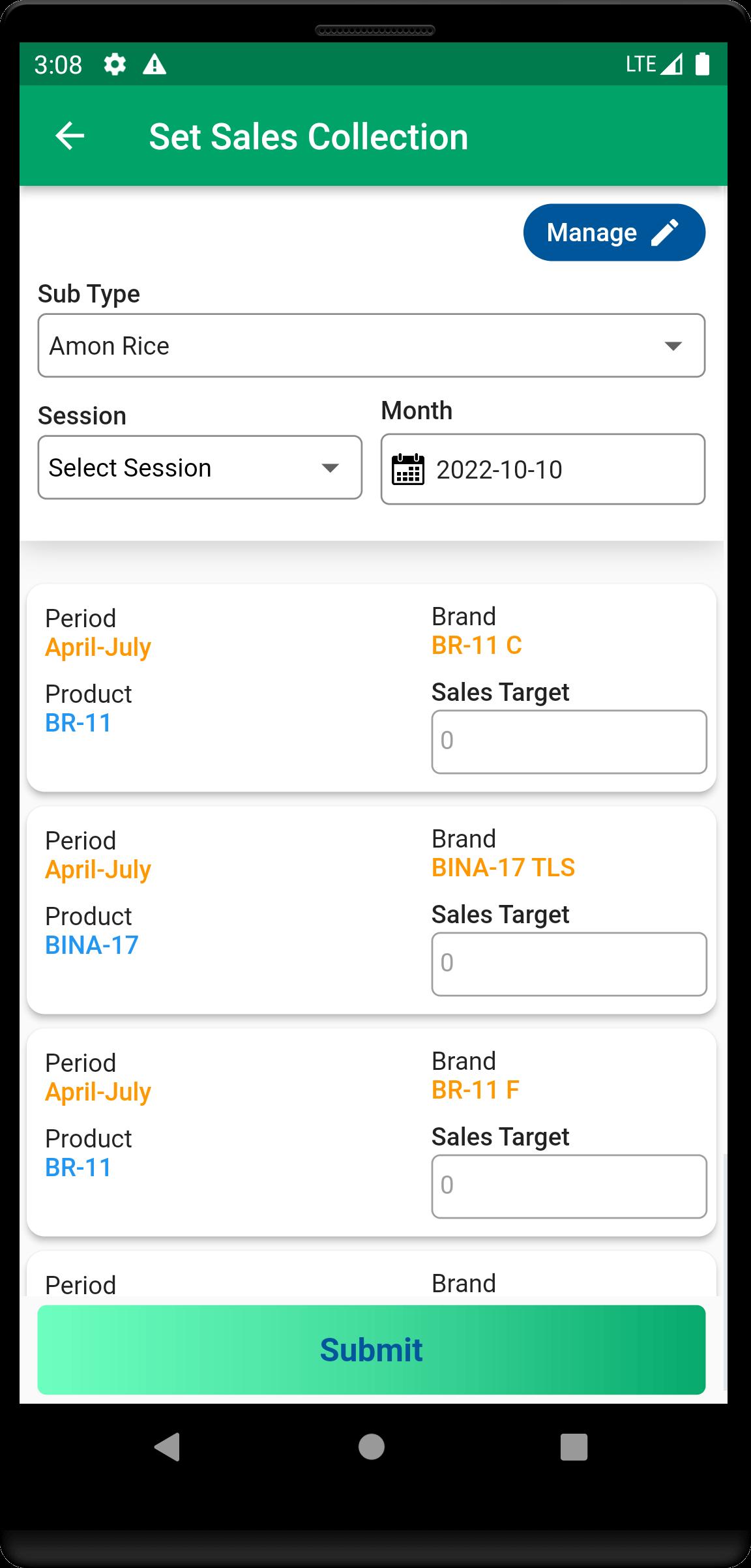
Task: Open the Select Session dropdown
Action: 200,467
